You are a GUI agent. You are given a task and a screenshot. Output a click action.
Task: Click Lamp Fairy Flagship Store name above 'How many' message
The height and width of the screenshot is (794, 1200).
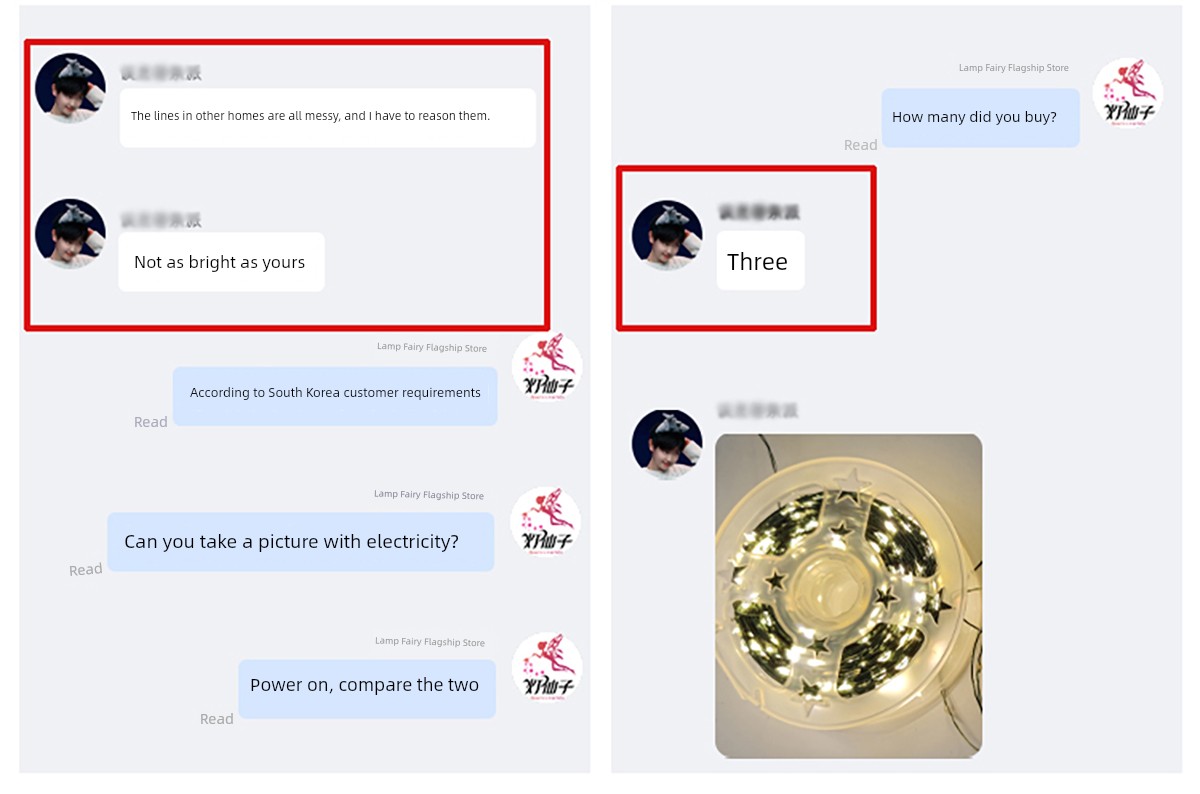[1014, 68]
